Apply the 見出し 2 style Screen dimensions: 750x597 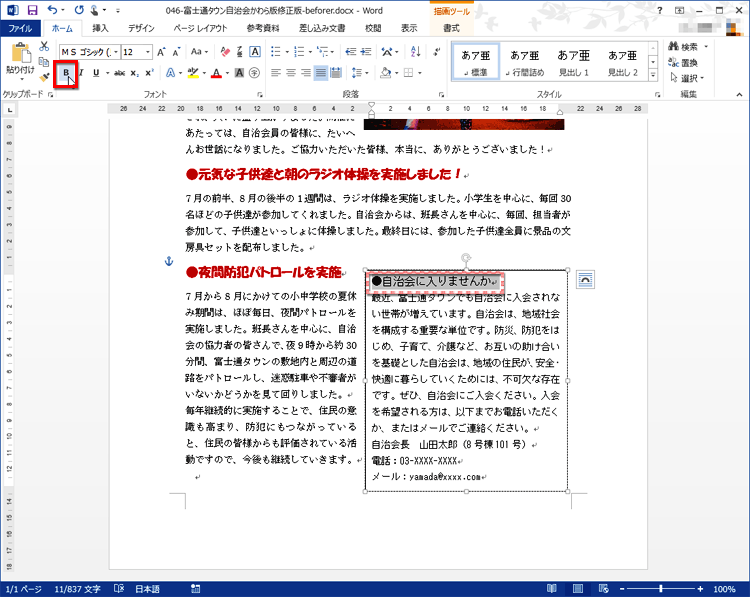point(622,62)
